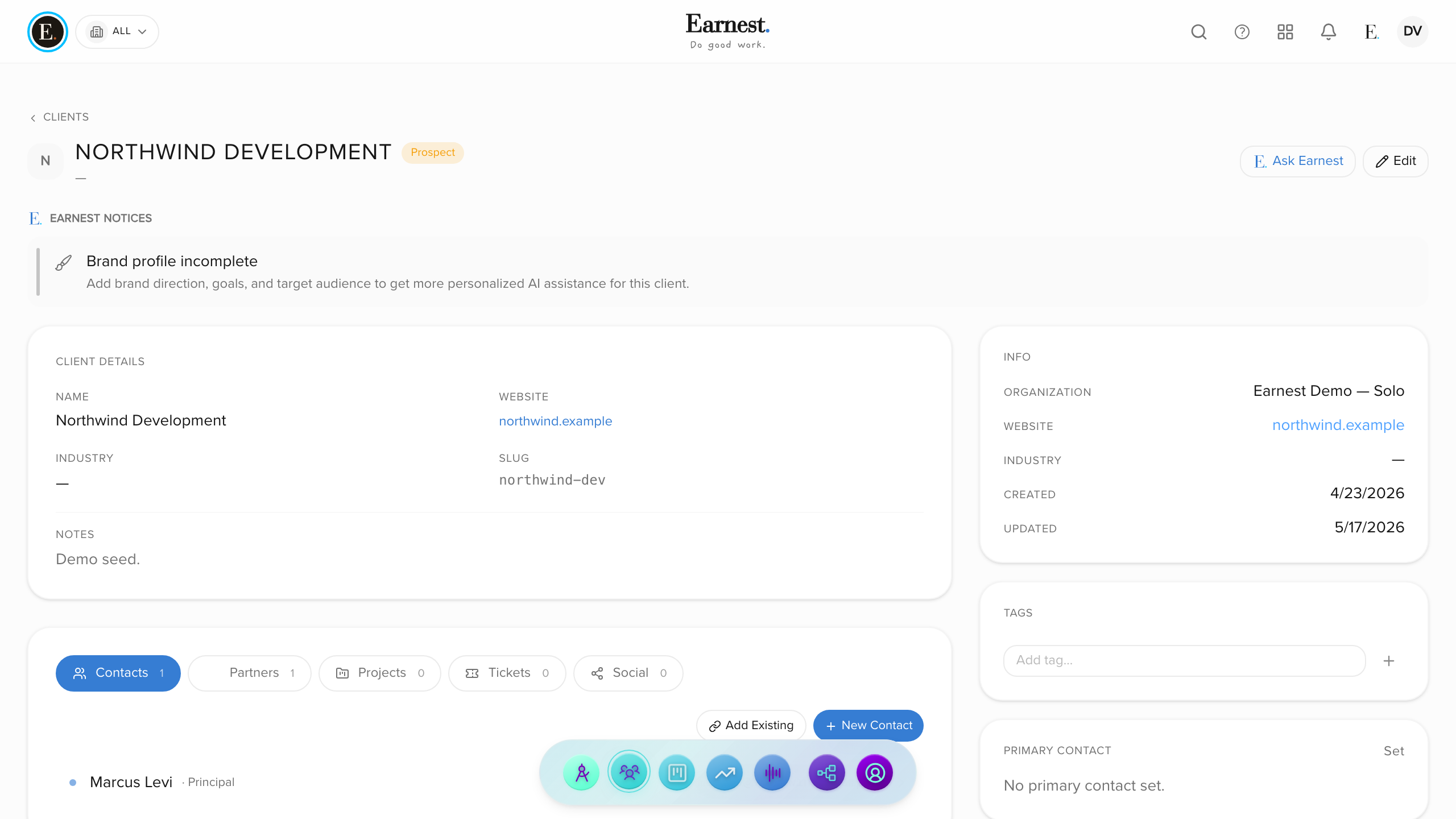The image size is (1456, 819).
Task: Click the plus icon to add tag
Action: coord(1388,661)
